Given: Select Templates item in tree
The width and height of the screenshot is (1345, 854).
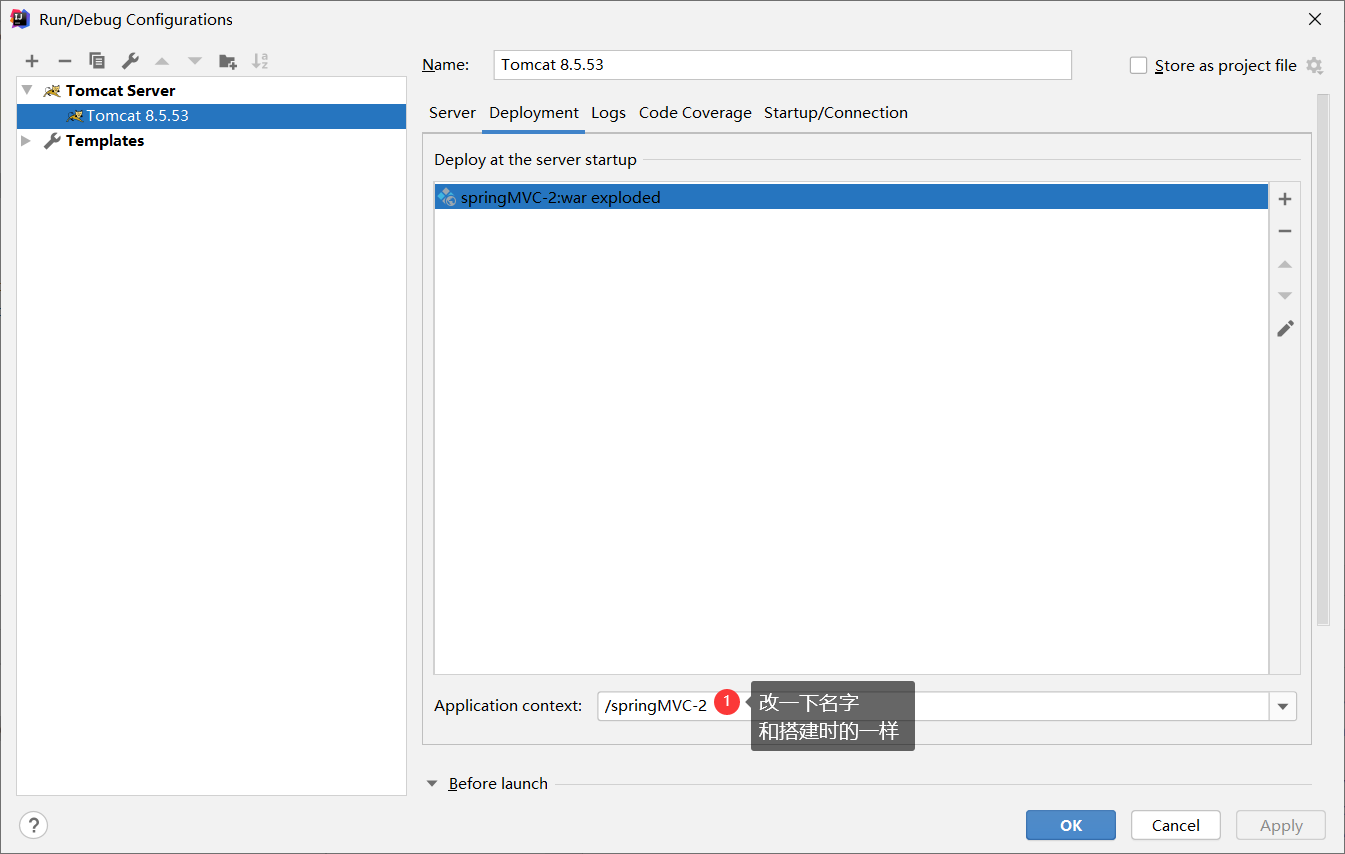Looking at the screenshot, I should (211, 141).
